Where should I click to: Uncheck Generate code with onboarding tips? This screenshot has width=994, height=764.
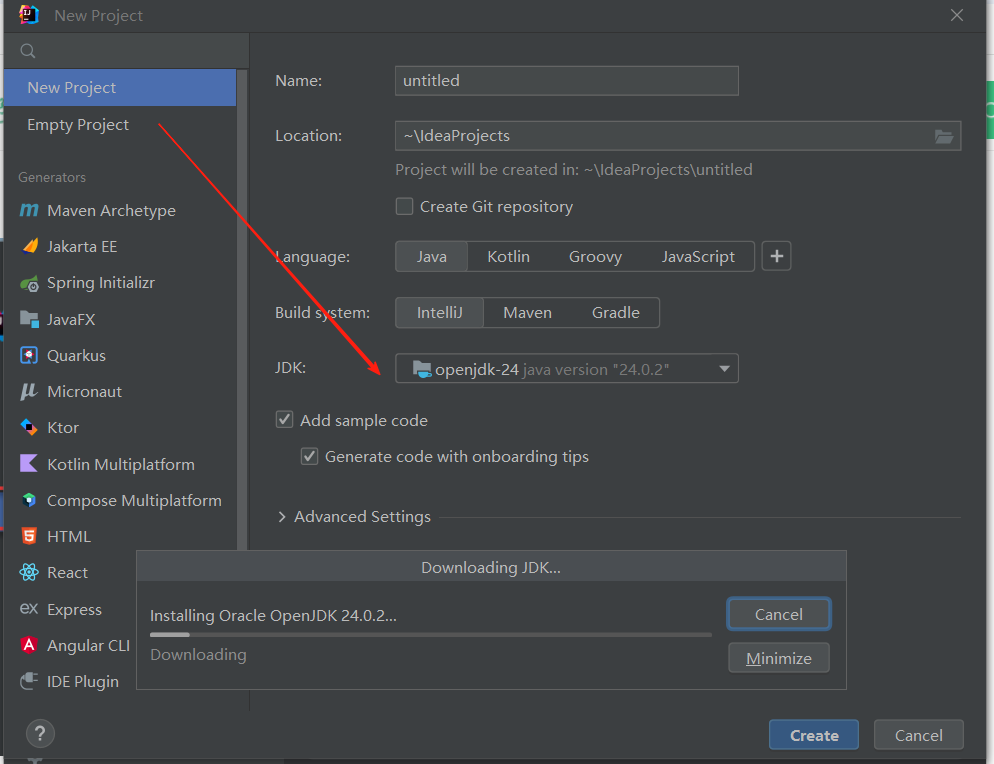tap(309, 456)
